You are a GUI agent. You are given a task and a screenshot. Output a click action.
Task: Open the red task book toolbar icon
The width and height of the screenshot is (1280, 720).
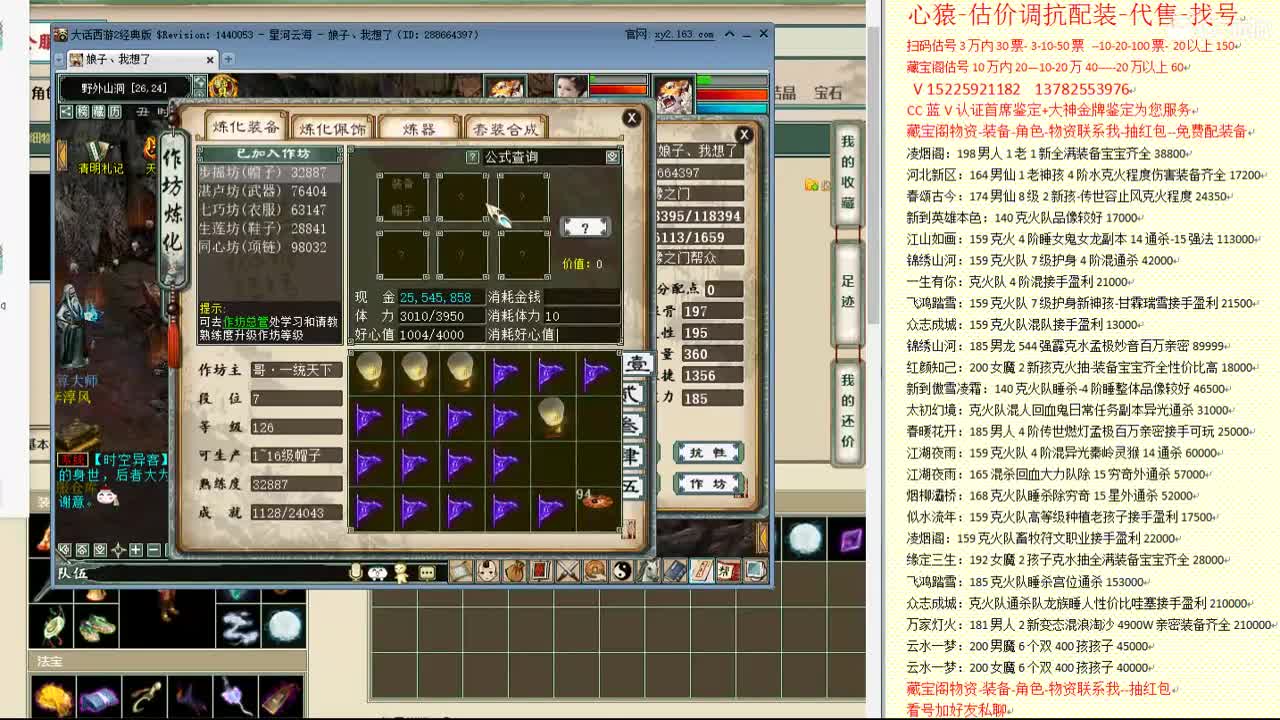tap(541, 571)
